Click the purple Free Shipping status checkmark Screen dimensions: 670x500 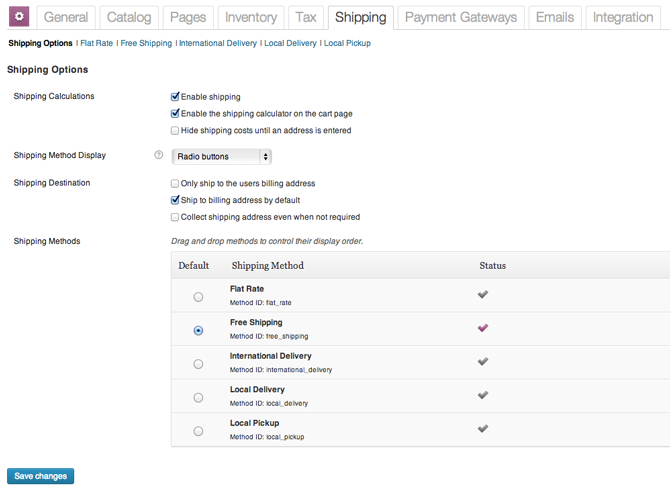(x=483, y=328)
